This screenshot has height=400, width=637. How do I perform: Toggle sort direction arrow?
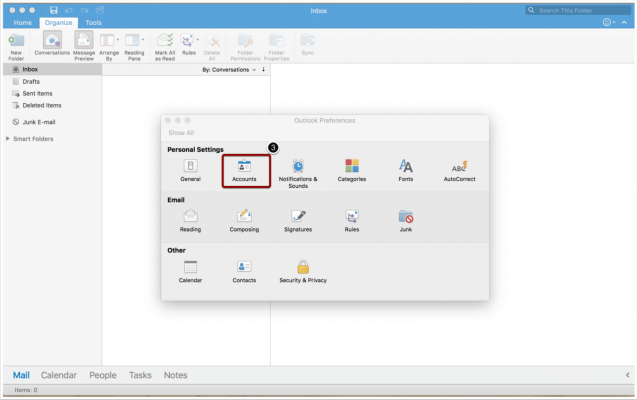pos(263,69)
